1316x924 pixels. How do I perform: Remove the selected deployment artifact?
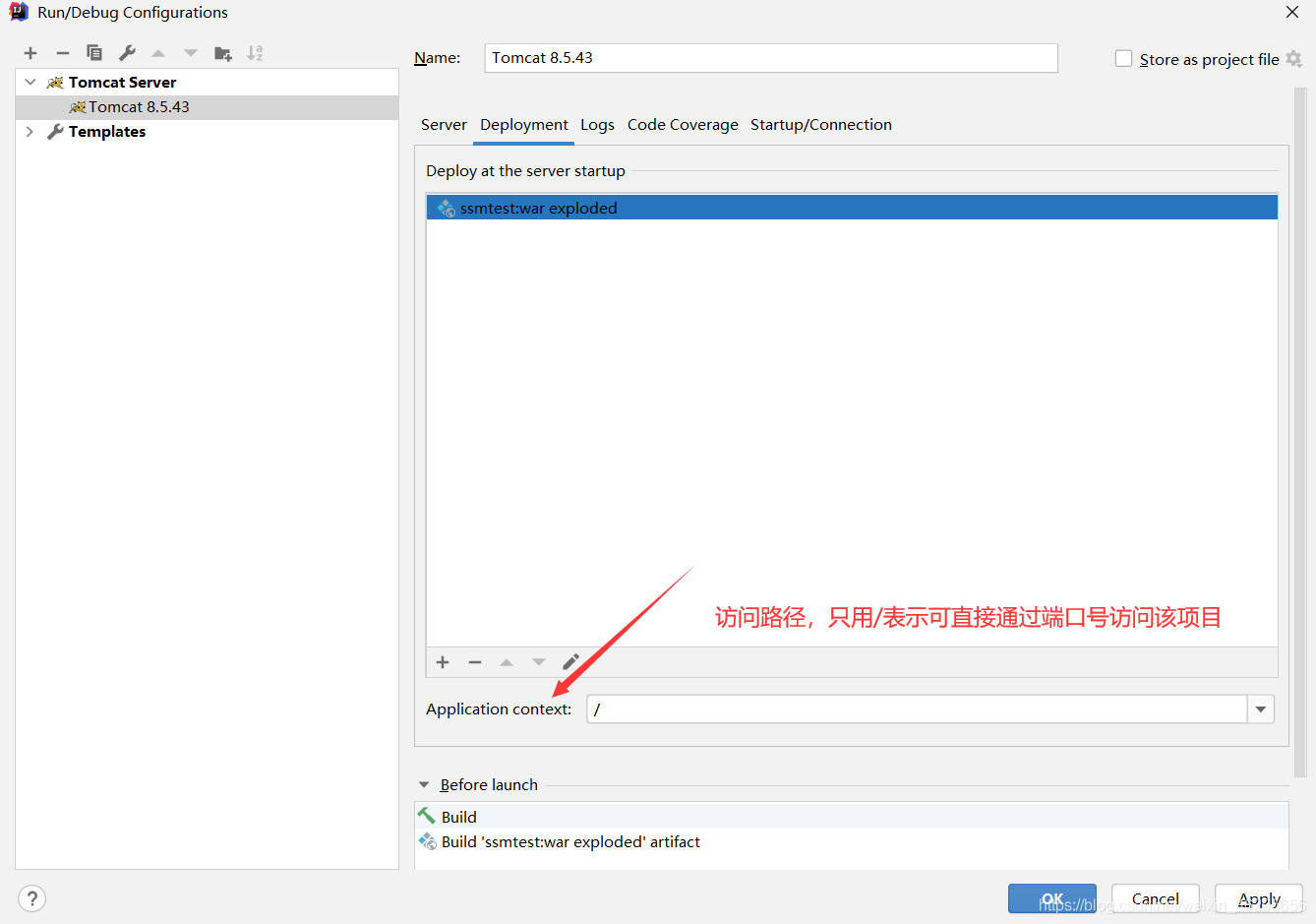pos(475,662)
